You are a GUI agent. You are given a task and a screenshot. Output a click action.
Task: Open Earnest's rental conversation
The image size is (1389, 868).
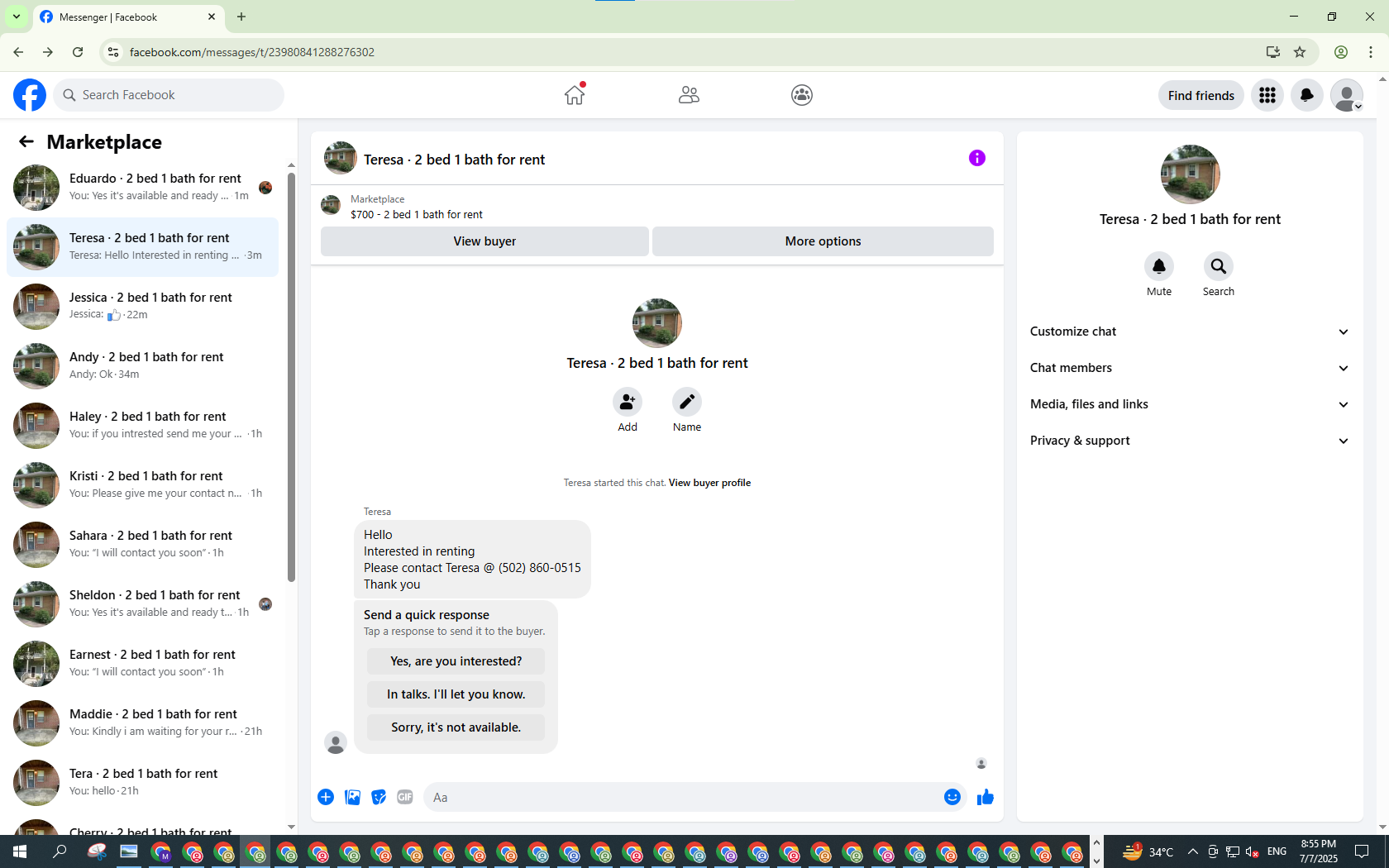(x=142, y=664)
